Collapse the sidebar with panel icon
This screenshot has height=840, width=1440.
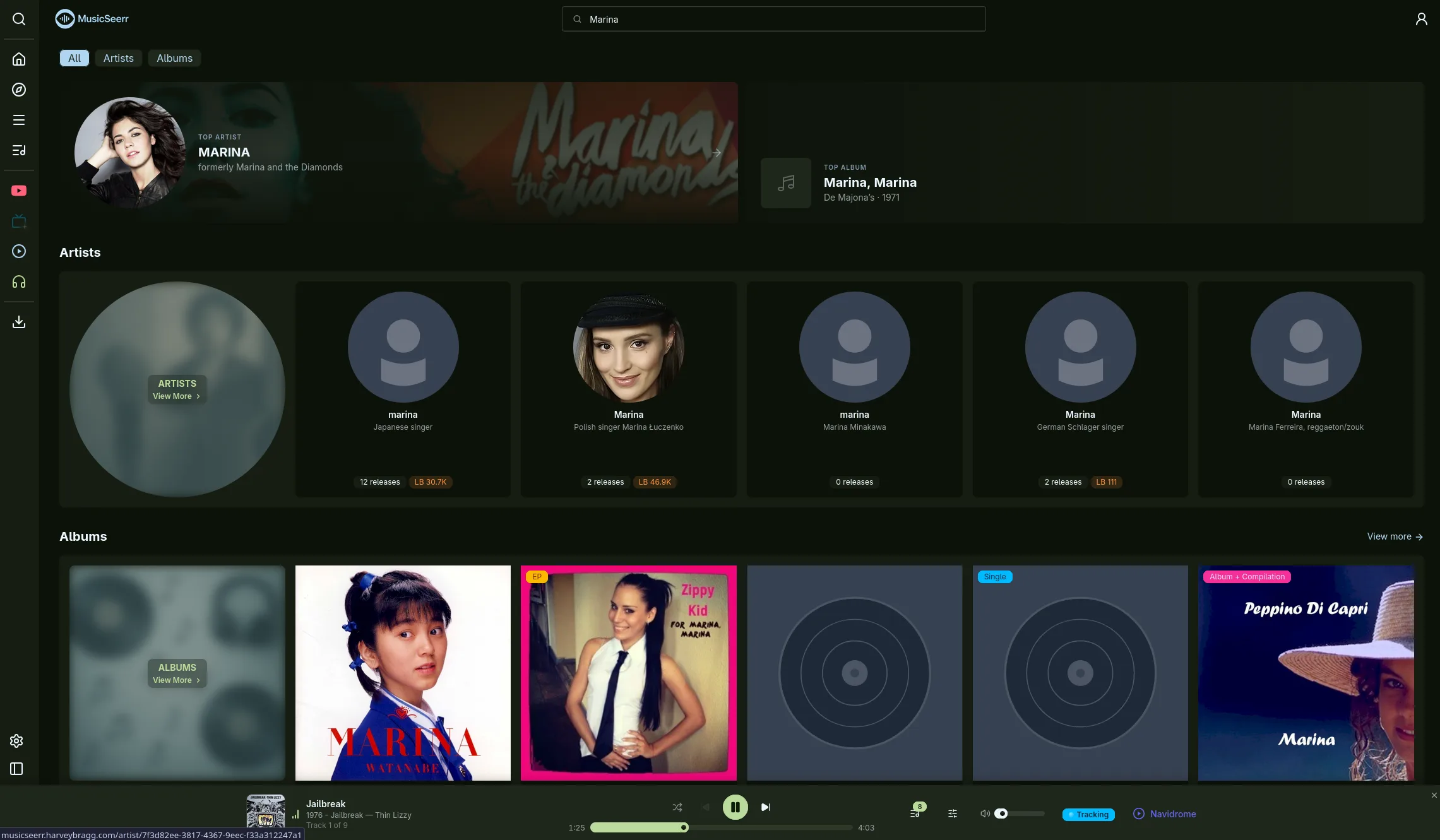click(16, 769)
